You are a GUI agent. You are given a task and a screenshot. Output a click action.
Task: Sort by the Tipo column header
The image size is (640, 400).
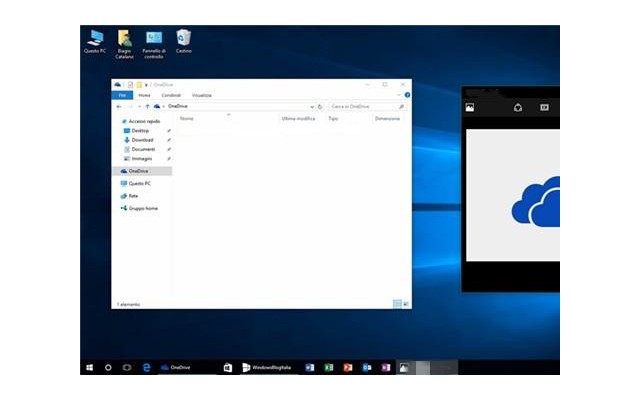pos(333,118)
